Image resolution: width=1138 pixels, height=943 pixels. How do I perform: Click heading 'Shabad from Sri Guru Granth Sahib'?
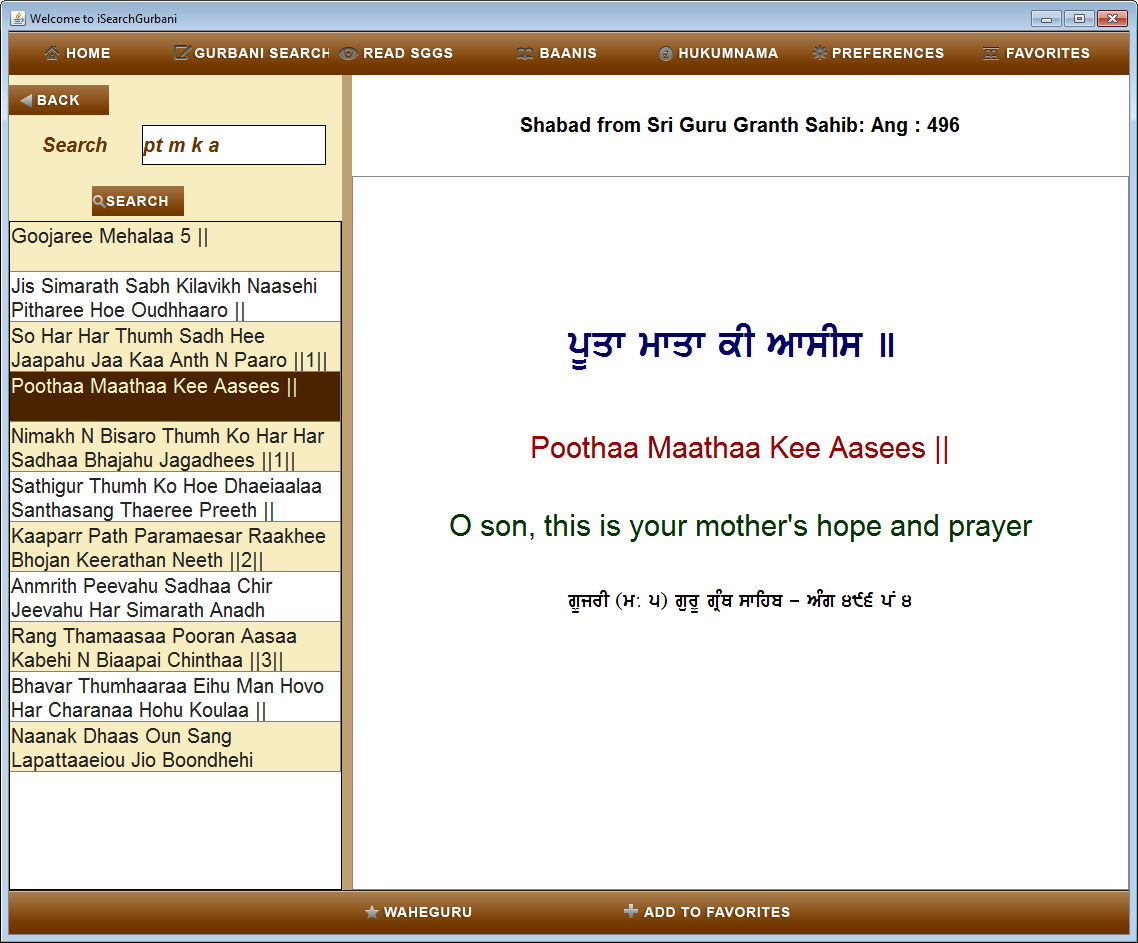[x=740, y=125]
